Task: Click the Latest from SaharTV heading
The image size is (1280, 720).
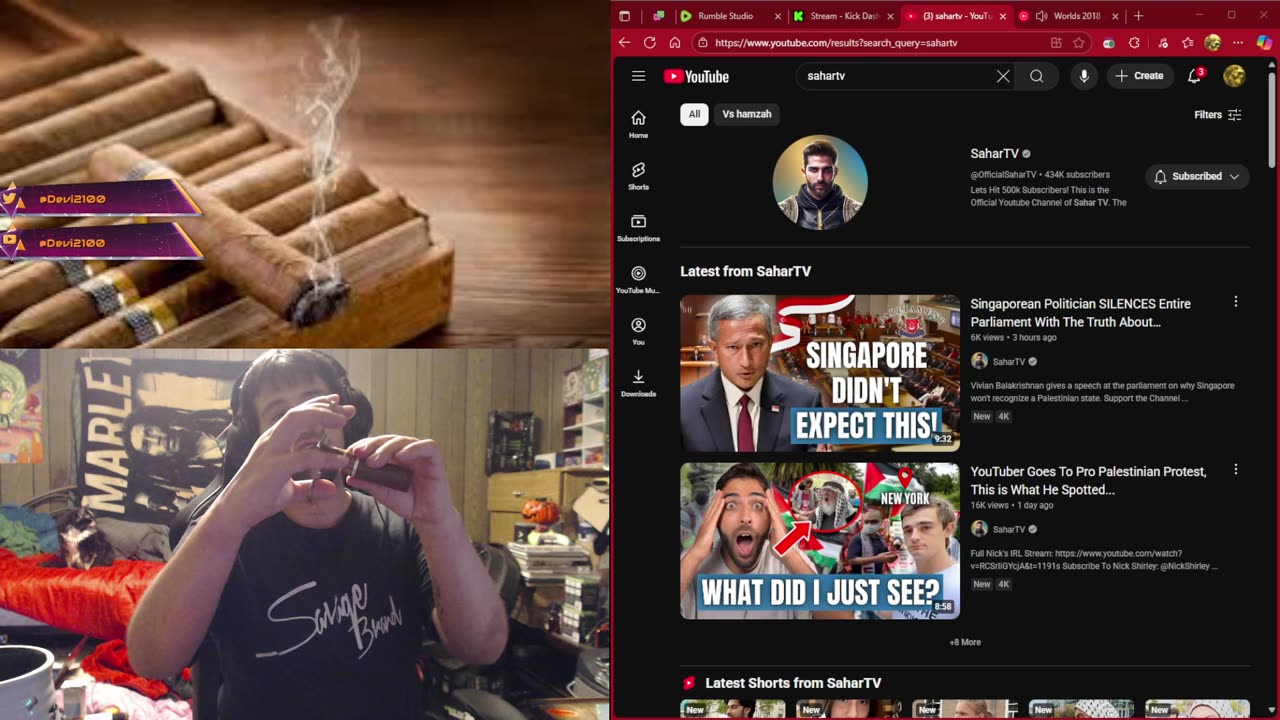Action: coord(745,271)
